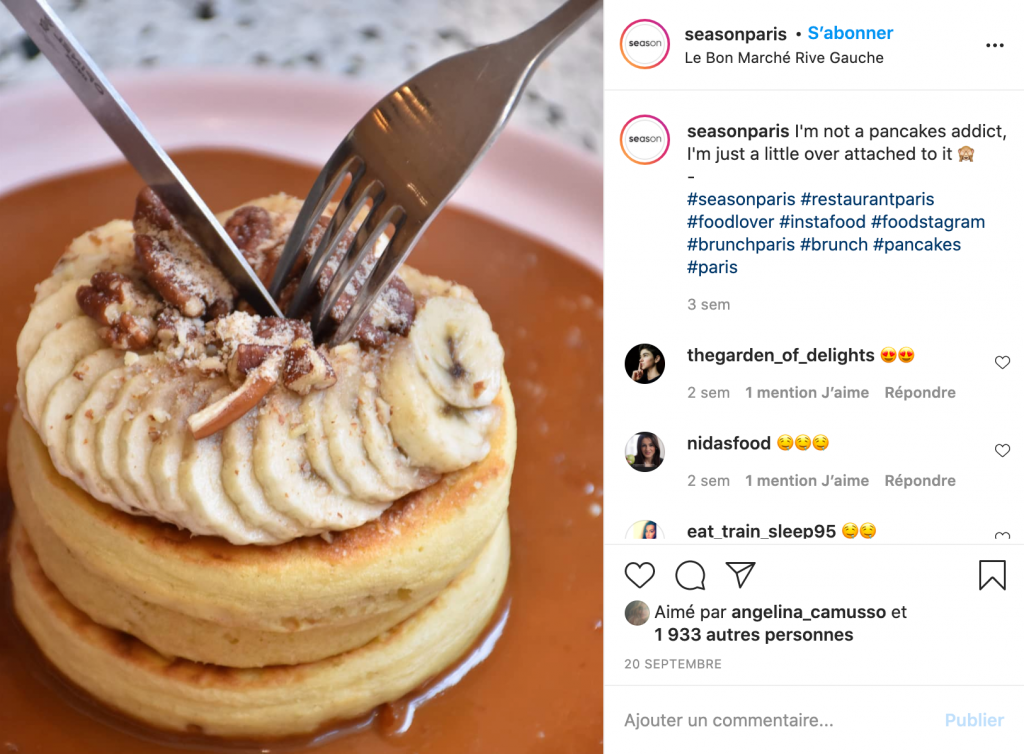View likes on nidasfood comment
1024x754 pixels.
(x=807, y=480)
